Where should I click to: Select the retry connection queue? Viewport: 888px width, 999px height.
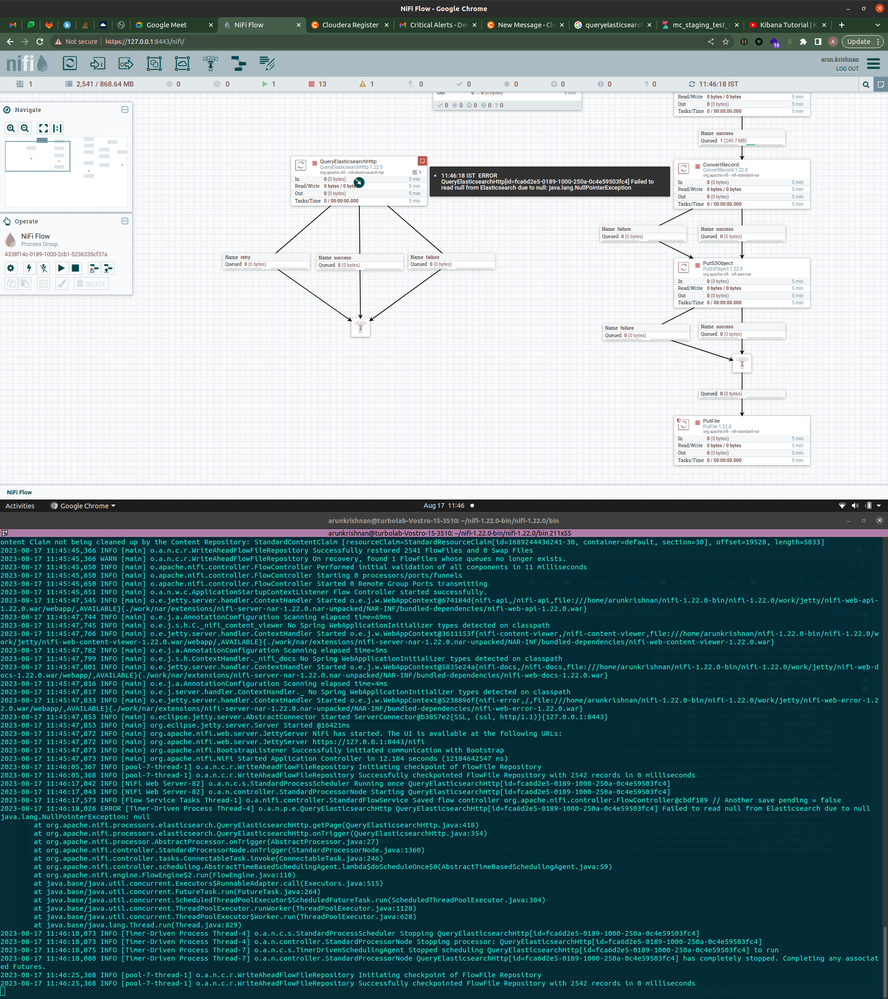coord(267,261)
